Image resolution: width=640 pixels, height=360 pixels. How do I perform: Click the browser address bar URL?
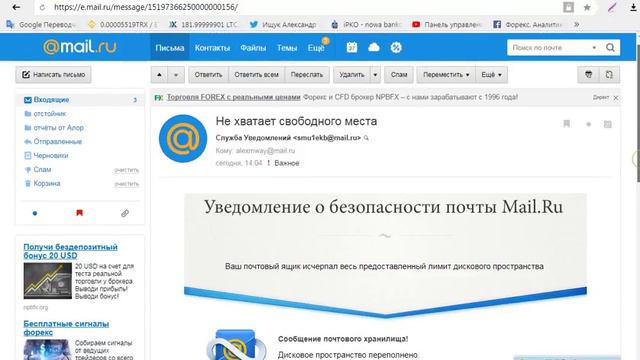click(146, 7)
